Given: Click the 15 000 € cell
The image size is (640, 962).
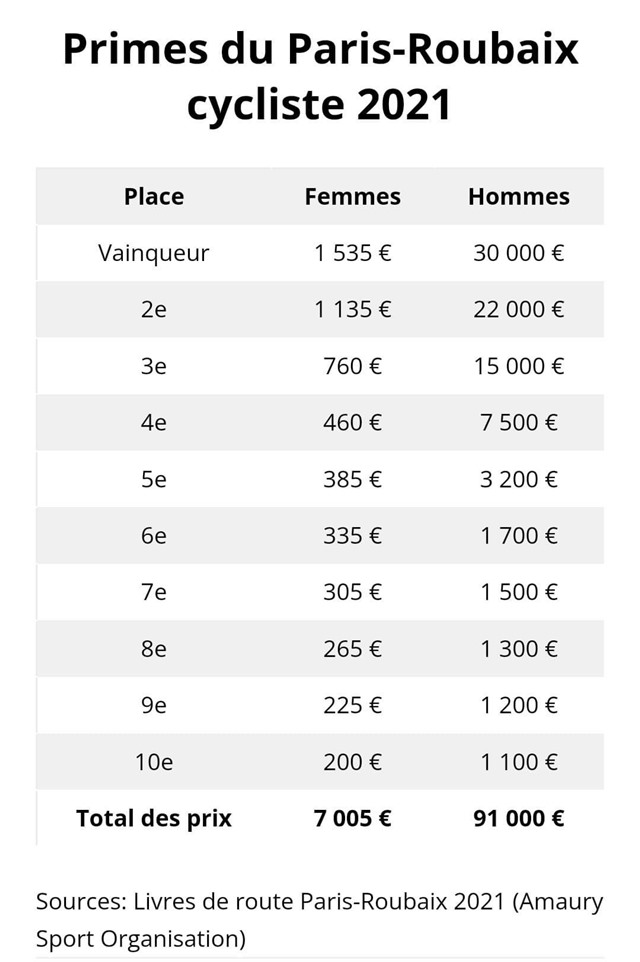Looking at the screenshot, I should [518, 366].
